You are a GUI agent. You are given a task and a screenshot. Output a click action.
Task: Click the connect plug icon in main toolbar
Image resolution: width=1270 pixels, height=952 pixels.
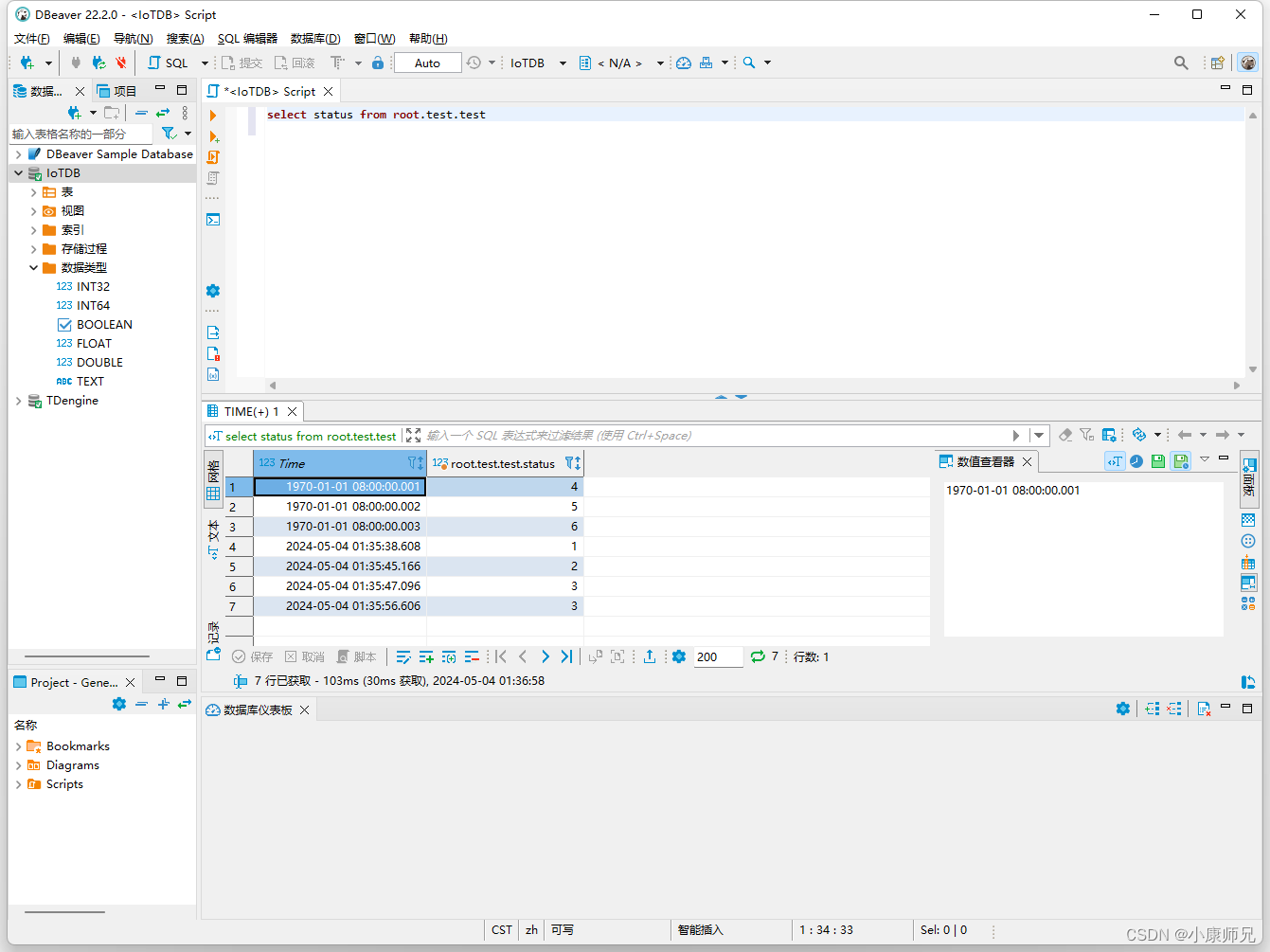point(76,63)
